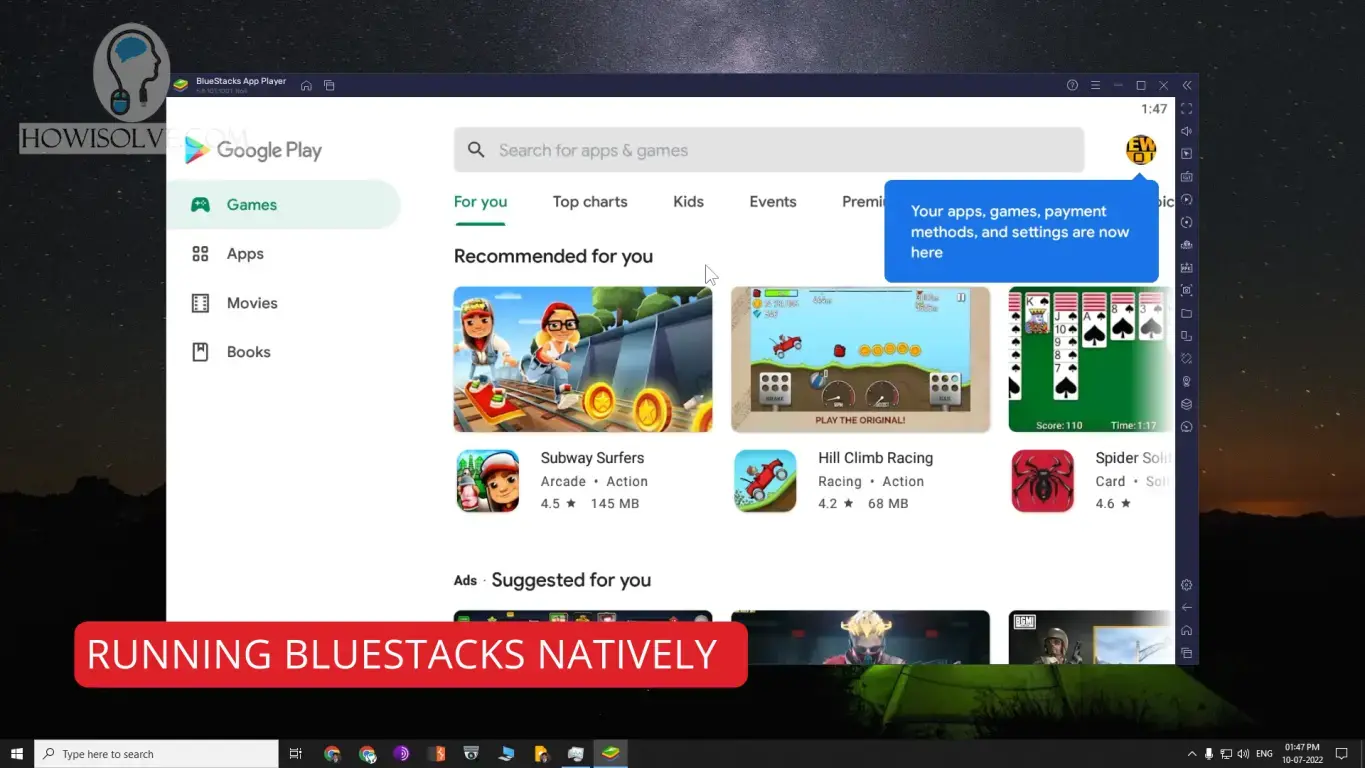Click the Android home icon in BlueStacks sidebar
Screen dimensions: 1365x768
pos(1187,630)
